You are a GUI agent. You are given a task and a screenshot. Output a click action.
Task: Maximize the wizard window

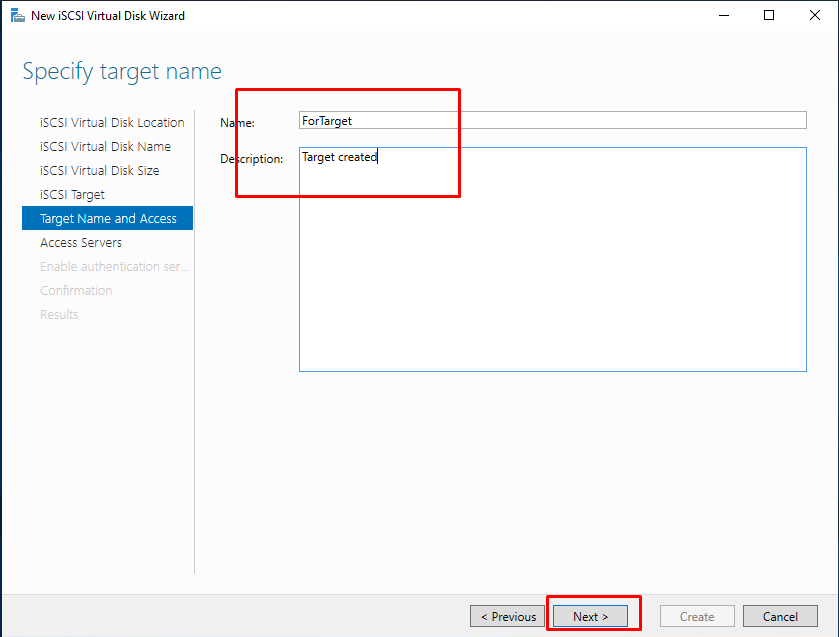point(769,16)
